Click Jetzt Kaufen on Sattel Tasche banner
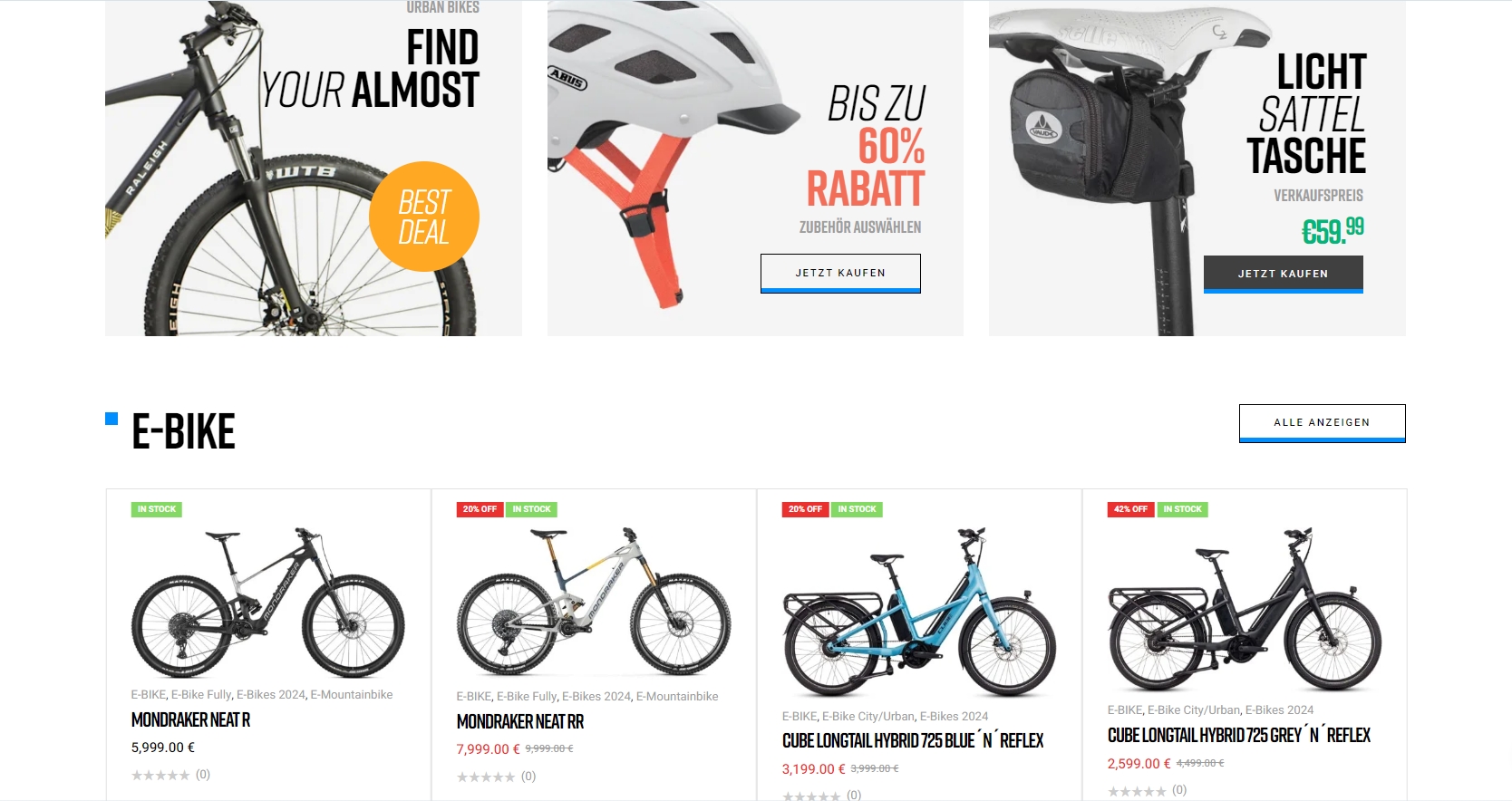 pyautogui.click(x=1284, y=274)
